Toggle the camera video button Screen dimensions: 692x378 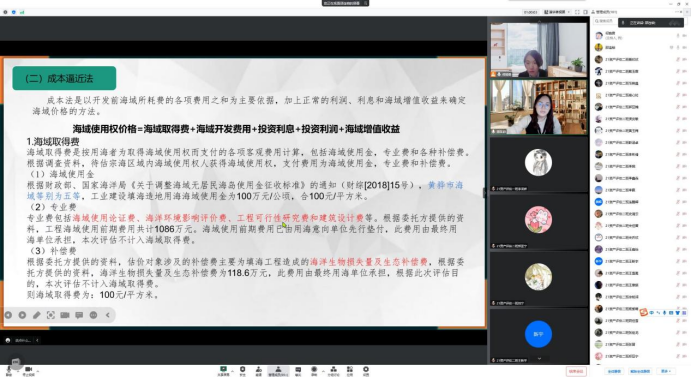[x=28, y=371]
